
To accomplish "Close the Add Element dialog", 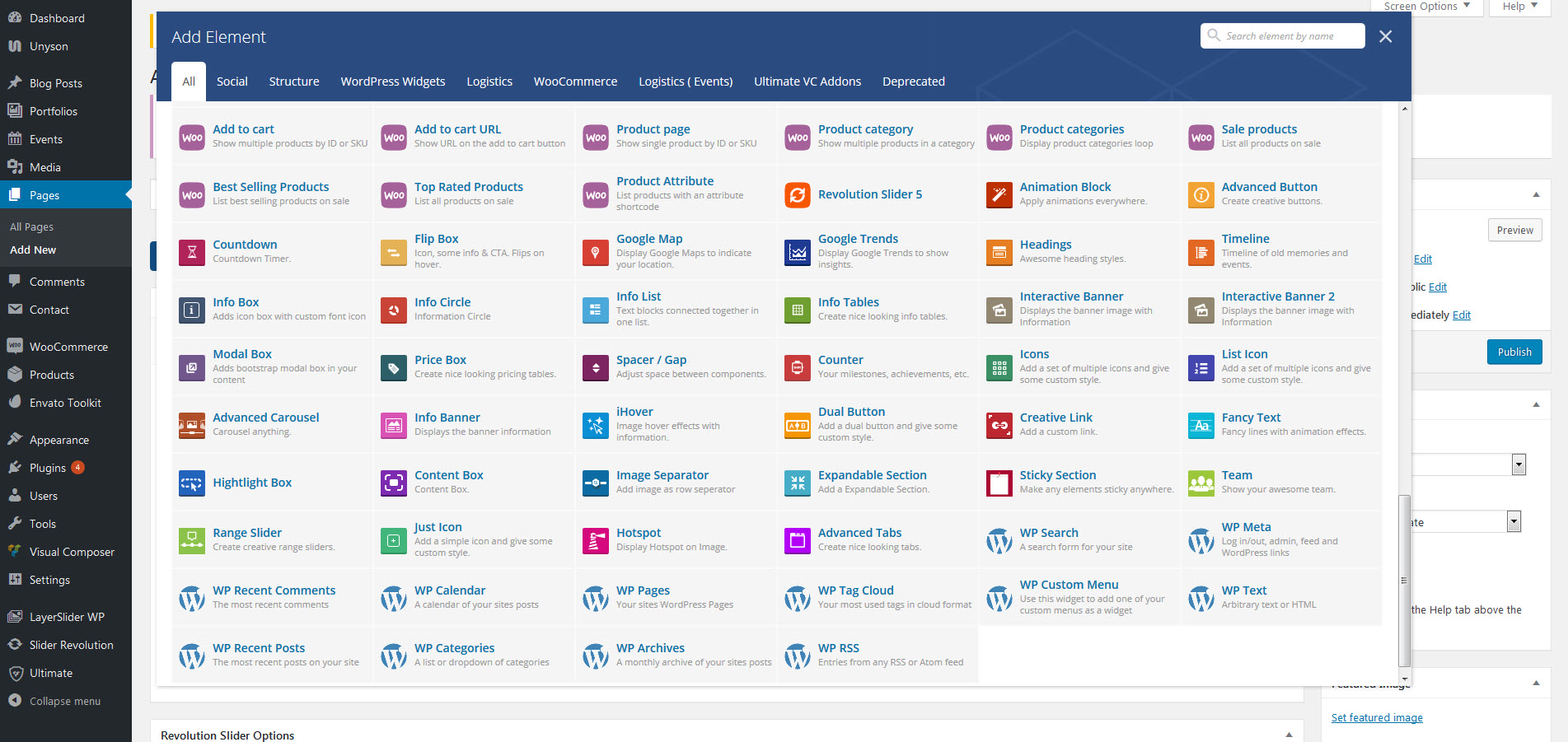I will click(1386, 36).
